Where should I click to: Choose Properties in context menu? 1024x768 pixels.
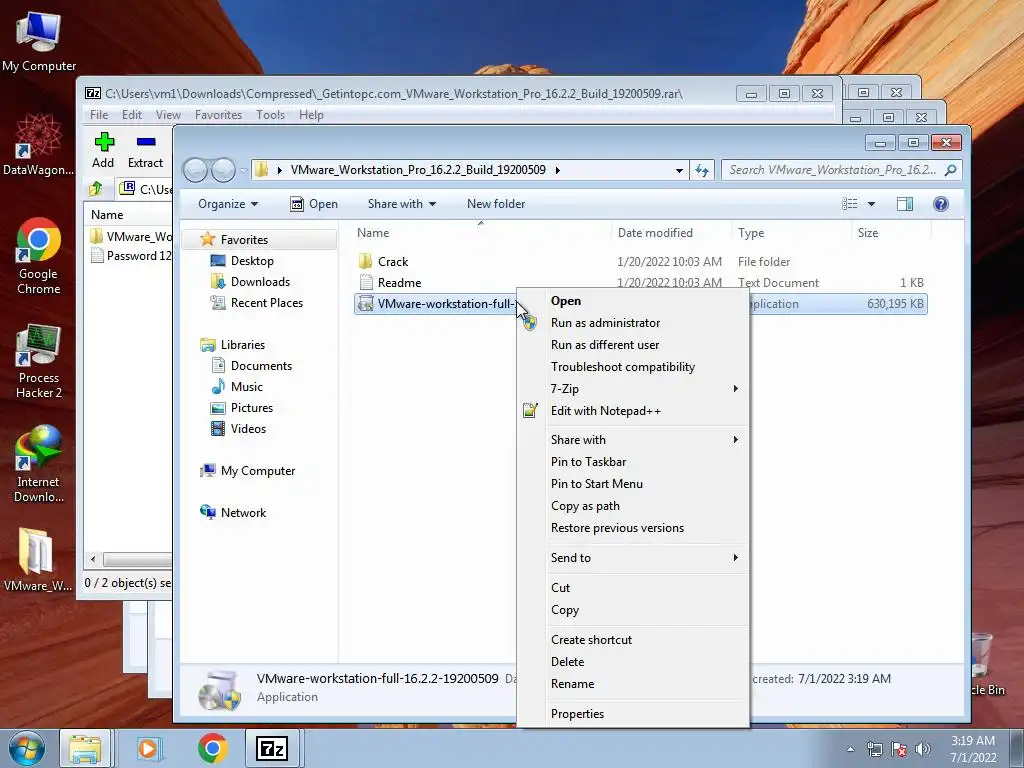pos(577,714)
